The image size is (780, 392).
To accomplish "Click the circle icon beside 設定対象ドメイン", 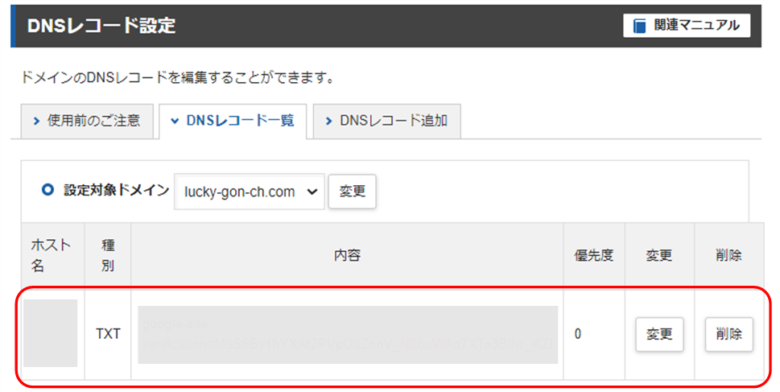I will (48, 190).
